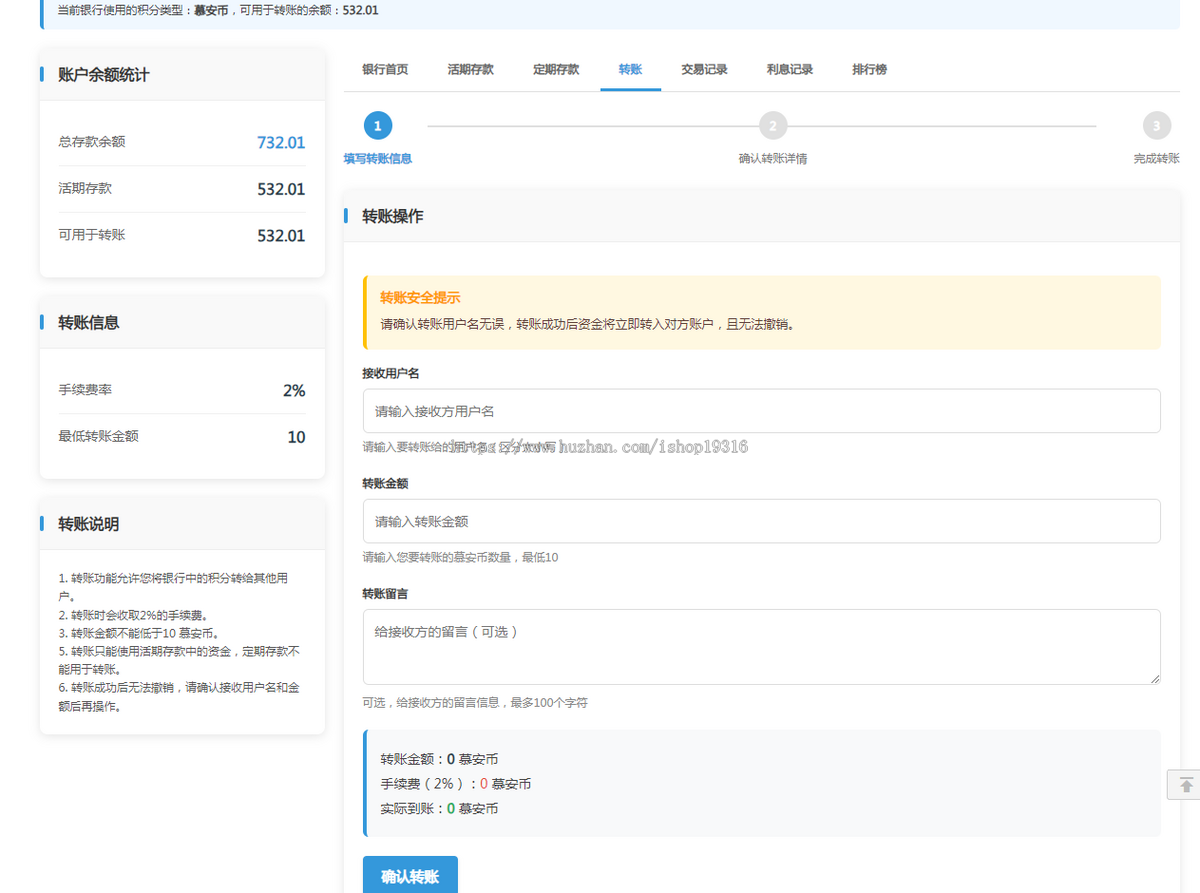The image size is (1200, 893).
Task: Click the summary line 实际到账：0 慕安币
Action: [439, 809]
